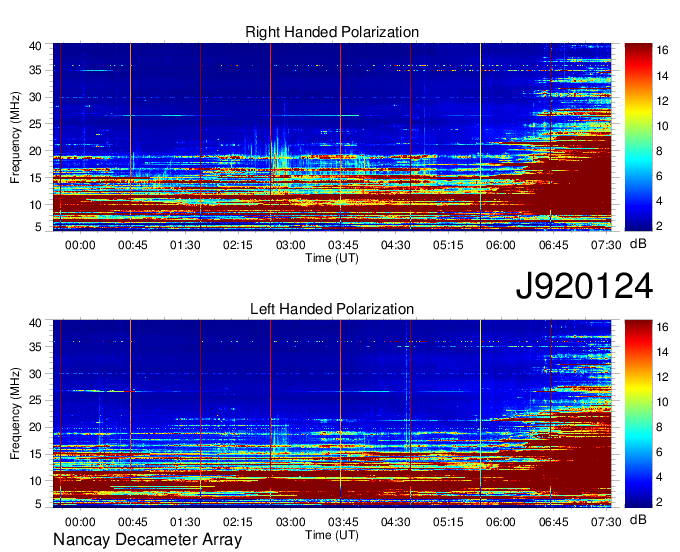Image resolution: width=680 pixels, height=552 pixels.
Task: Click the bottom plot's 'Frequency (MHz)' axis label
Action: 15,414
